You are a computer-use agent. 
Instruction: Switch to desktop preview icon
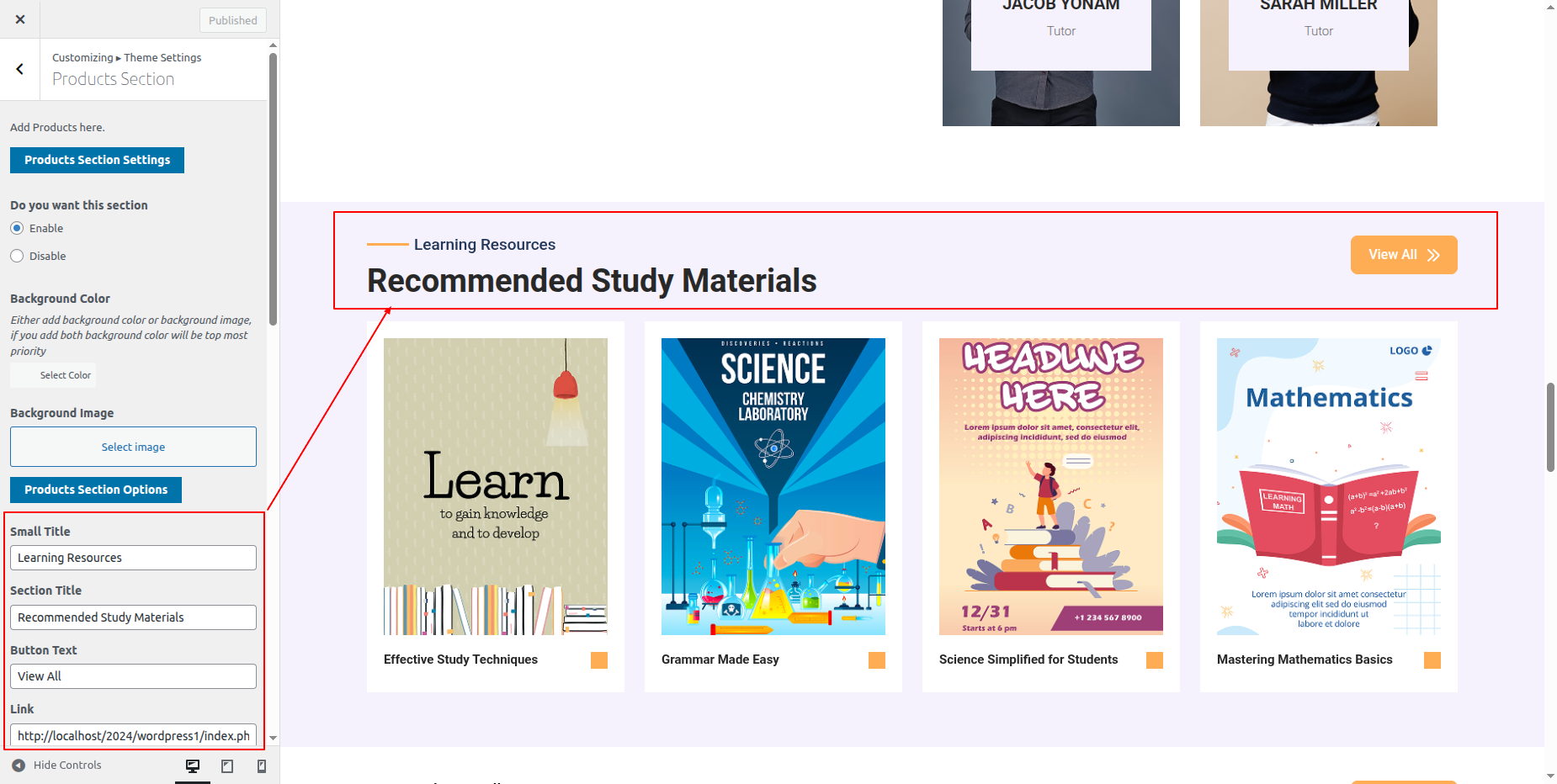pyautogui.click(x=193, y=765)
